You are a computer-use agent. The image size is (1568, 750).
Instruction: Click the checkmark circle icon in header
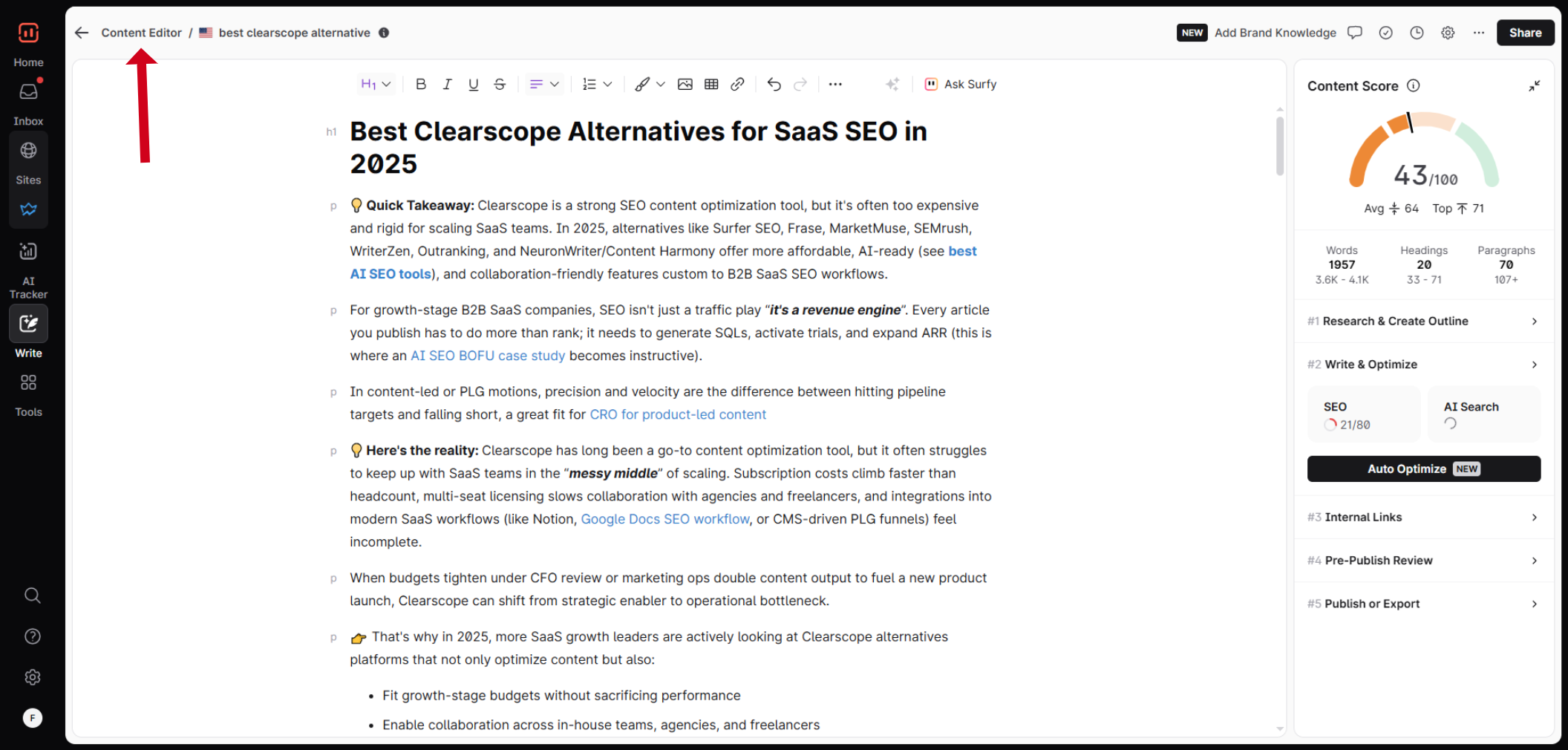click(1386, 33)
